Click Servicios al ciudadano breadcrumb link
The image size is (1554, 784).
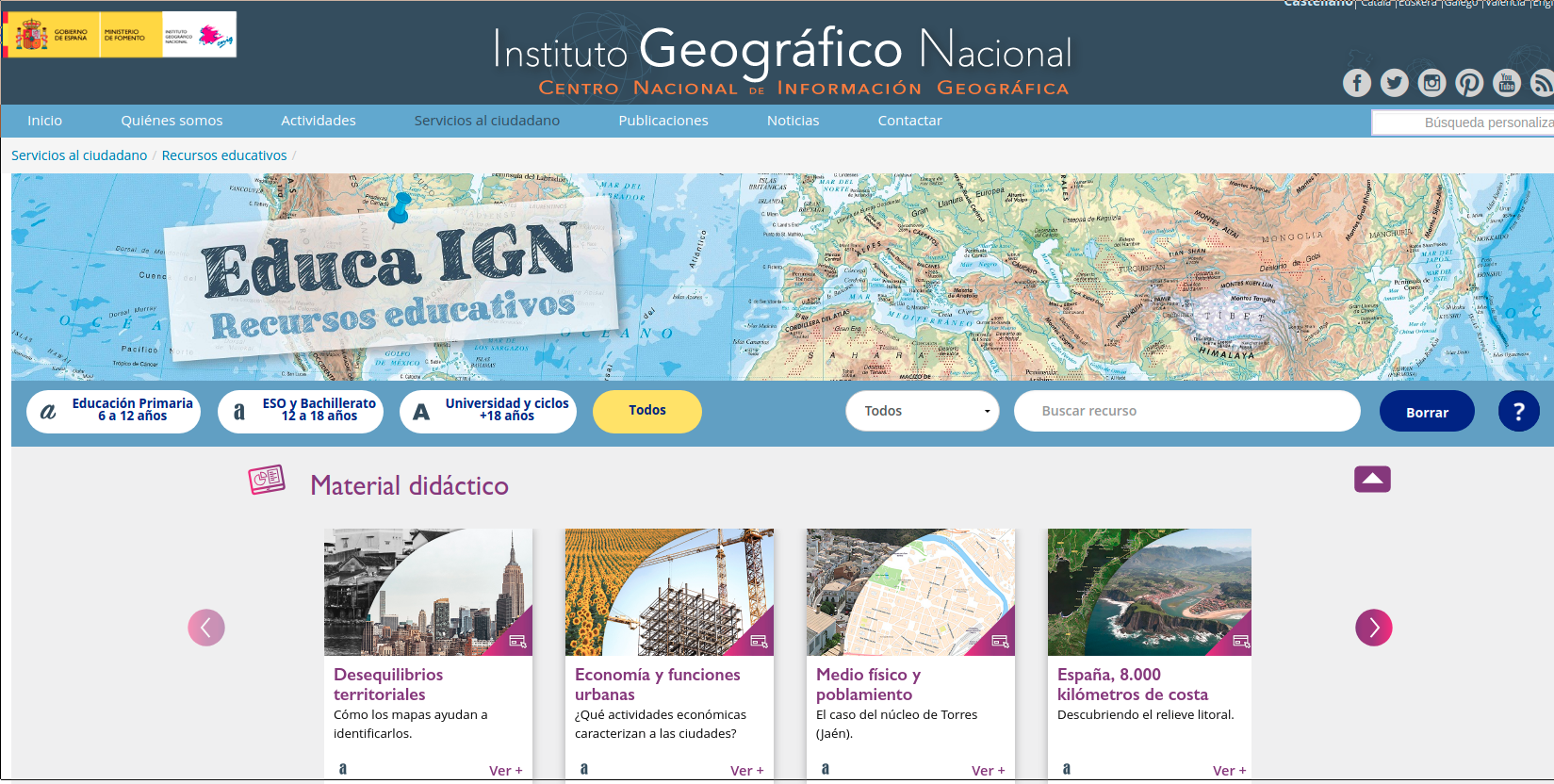pos(79,155)
